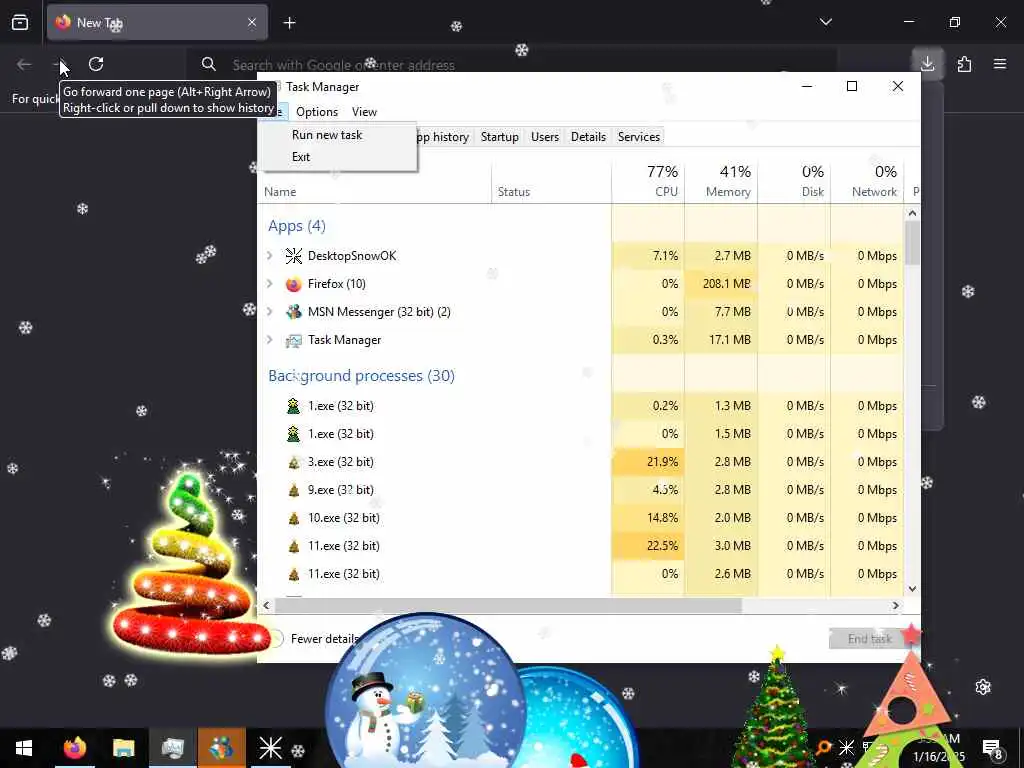Open File Explorer from the taskbar
This screenshot has width=1024, height=768.
click(123, 748)
